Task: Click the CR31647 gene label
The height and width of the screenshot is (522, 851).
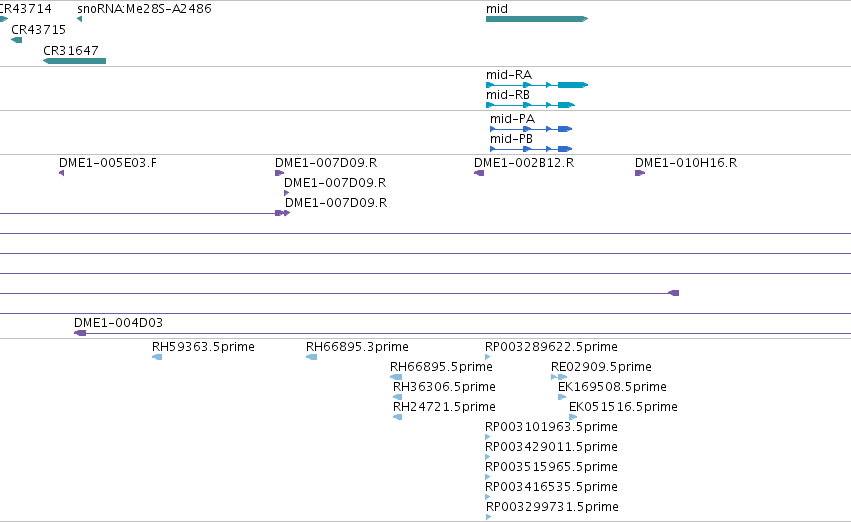Action: 71,50
